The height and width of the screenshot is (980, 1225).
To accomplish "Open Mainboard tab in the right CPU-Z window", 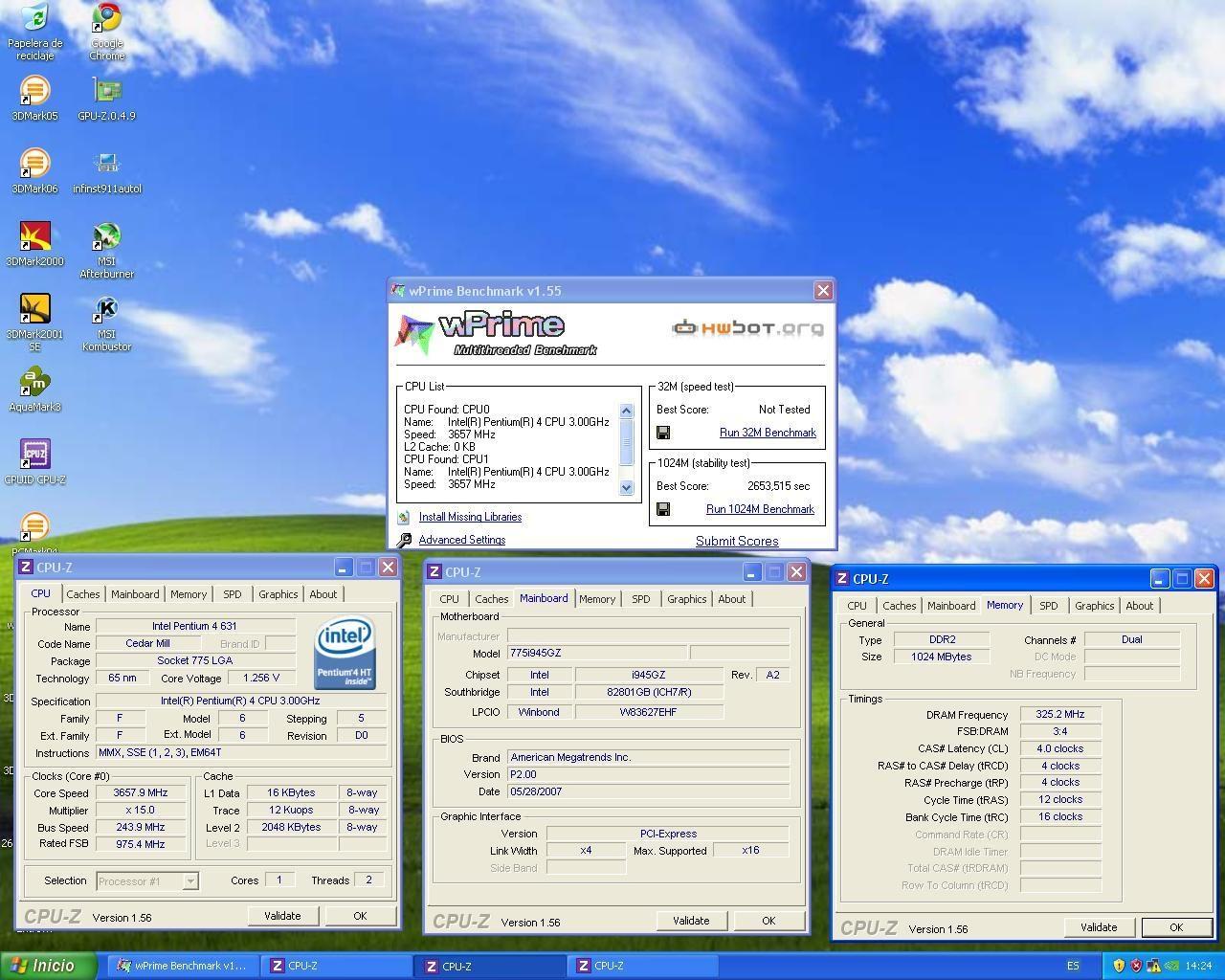I will coord(951,606).
